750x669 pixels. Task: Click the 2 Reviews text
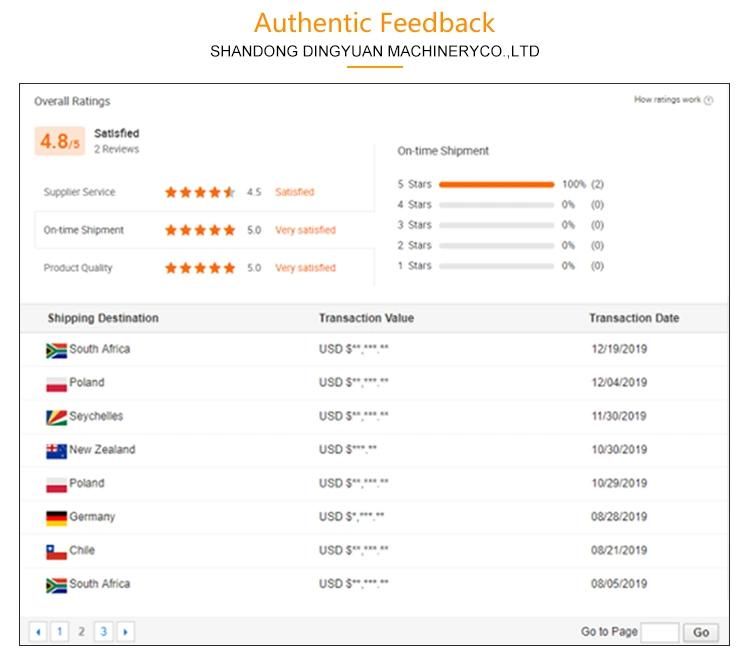point(117,149)
